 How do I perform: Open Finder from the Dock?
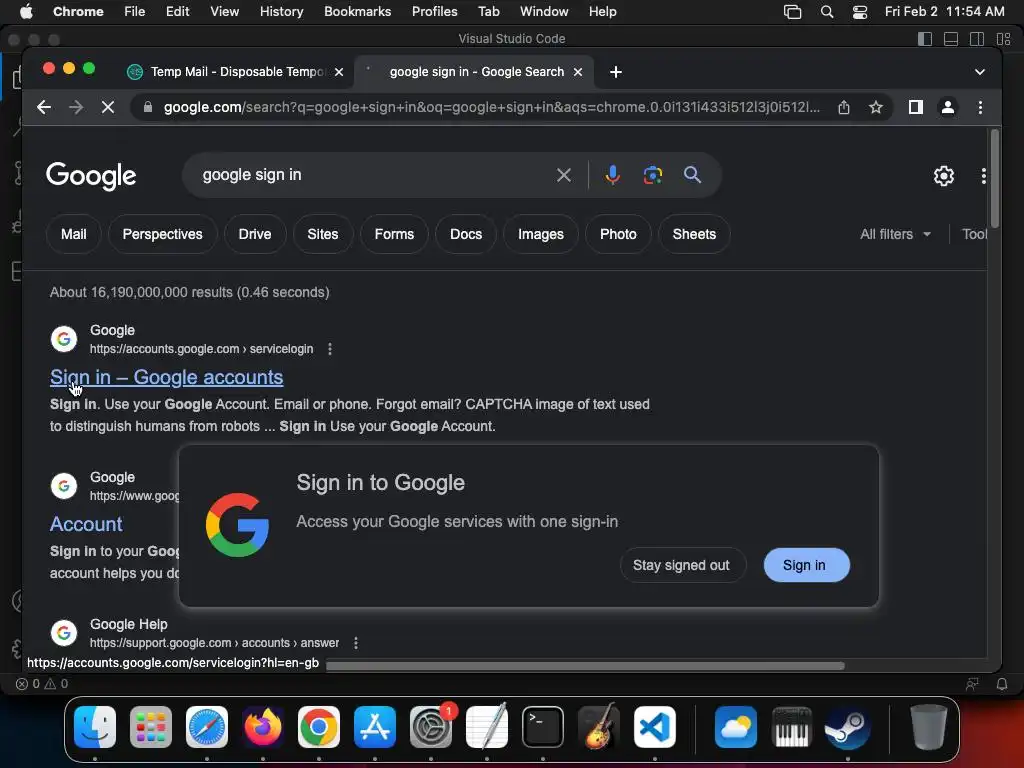[x=95, y=727]
